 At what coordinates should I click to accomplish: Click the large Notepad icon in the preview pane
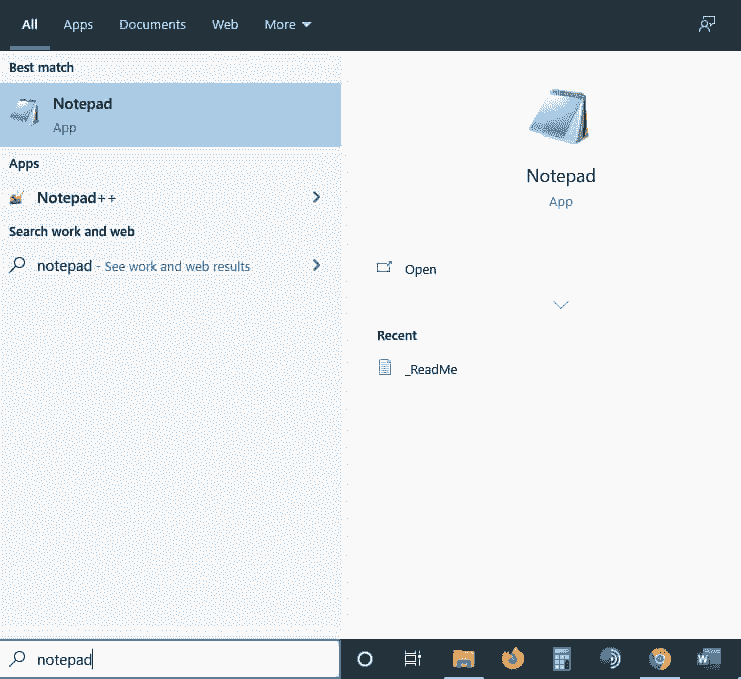pos(560,116)
